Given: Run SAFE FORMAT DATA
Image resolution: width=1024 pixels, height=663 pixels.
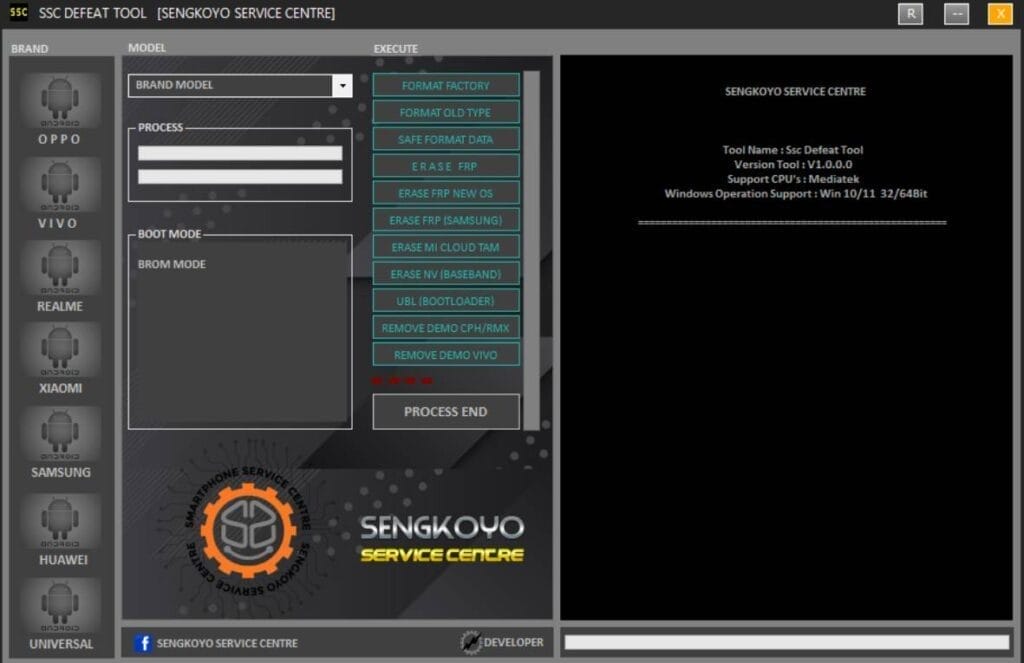Looking at the screenshot, I should pyautogui.click(x=446, y=139).
